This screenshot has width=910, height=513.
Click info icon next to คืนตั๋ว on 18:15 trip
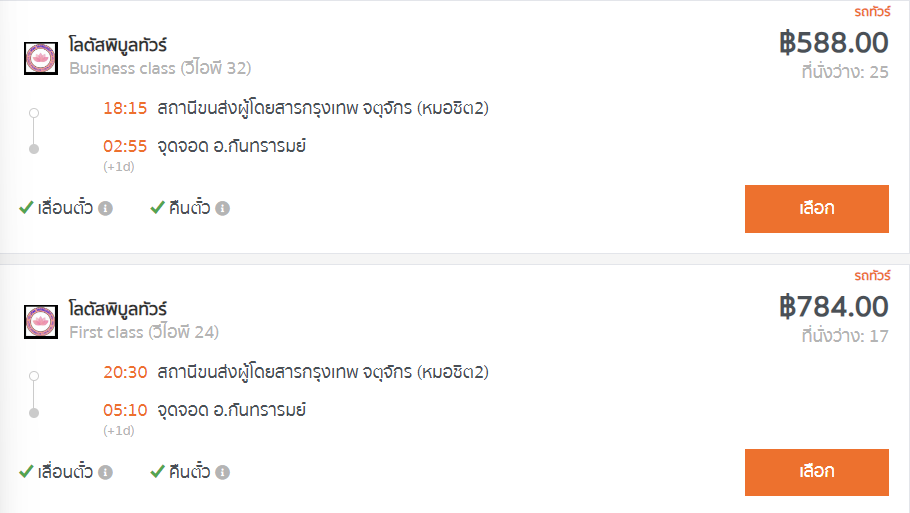point(222,208)
